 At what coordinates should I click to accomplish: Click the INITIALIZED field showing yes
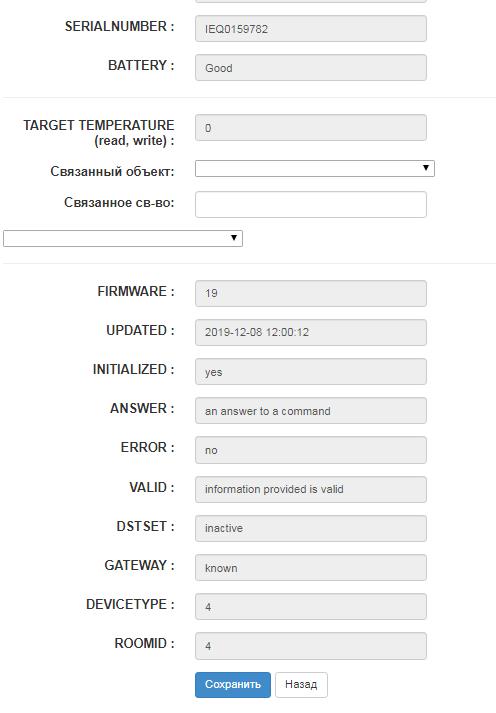click(311, 372)
